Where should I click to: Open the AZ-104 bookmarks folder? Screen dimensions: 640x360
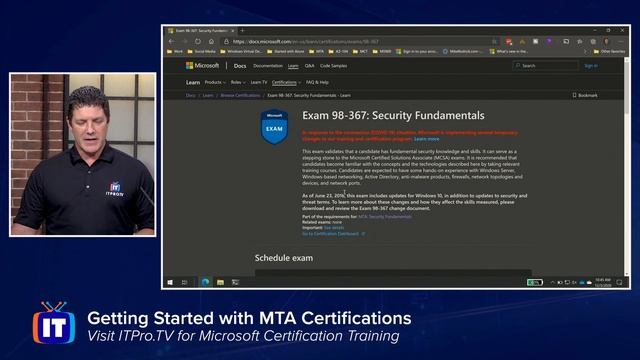[338, 51]
